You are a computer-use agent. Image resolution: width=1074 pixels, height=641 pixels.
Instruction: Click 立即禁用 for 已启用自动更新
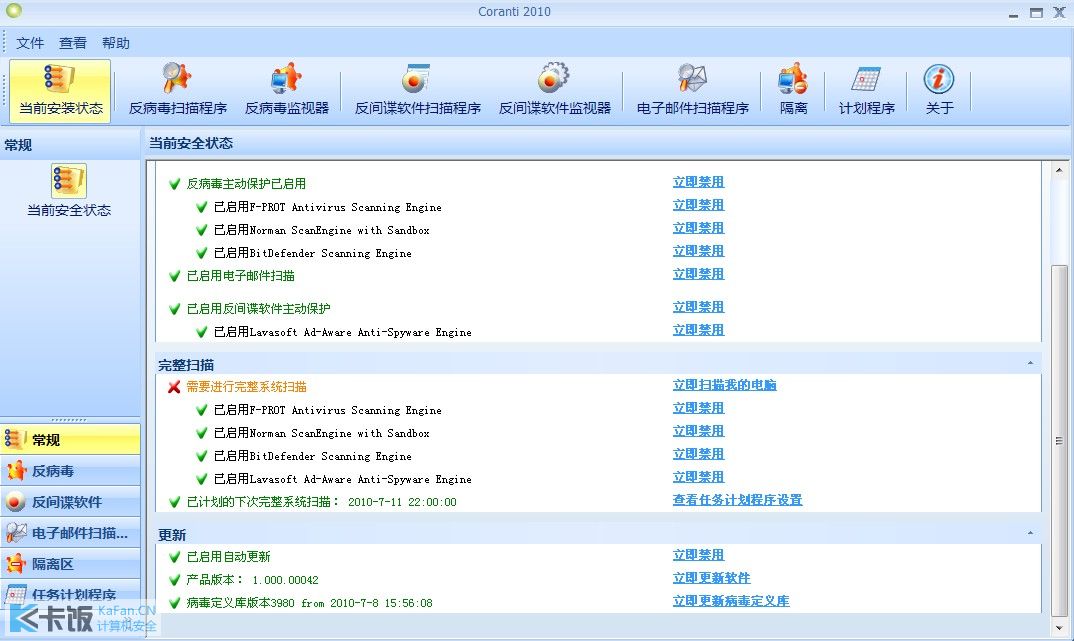(x=698, y=555)
